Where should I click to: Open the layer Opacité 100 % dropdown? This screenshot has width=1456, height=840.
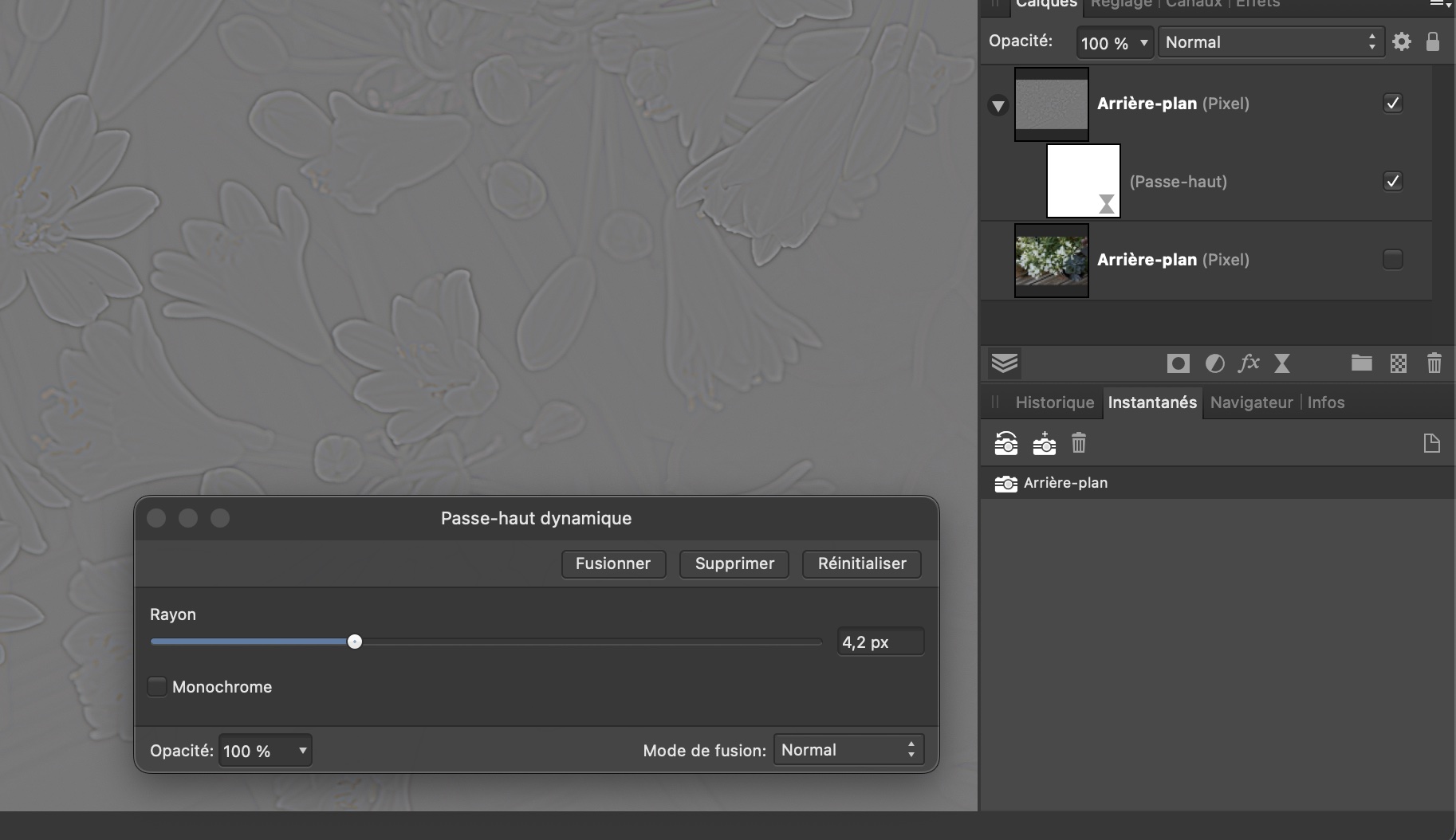[1115, 42]
